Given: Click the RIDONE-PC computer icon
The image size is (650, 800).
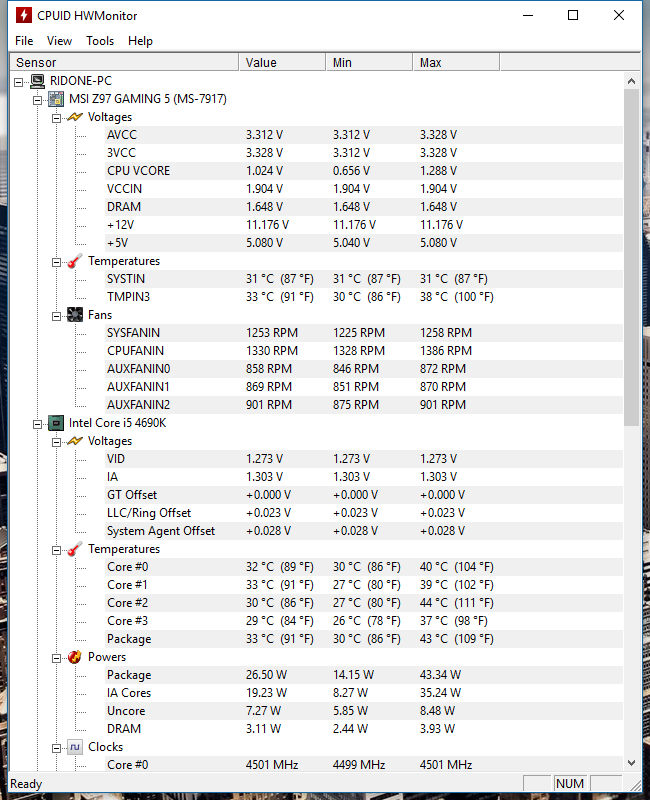Looking at the screenshot, I should click(37, 81).
